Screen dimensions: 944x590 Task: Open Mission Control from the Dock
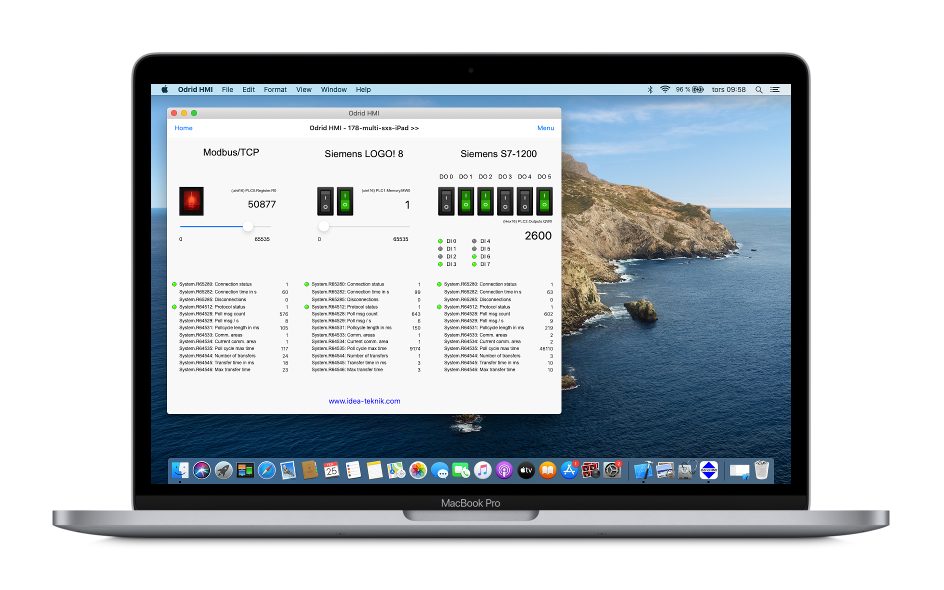point(245,470)
